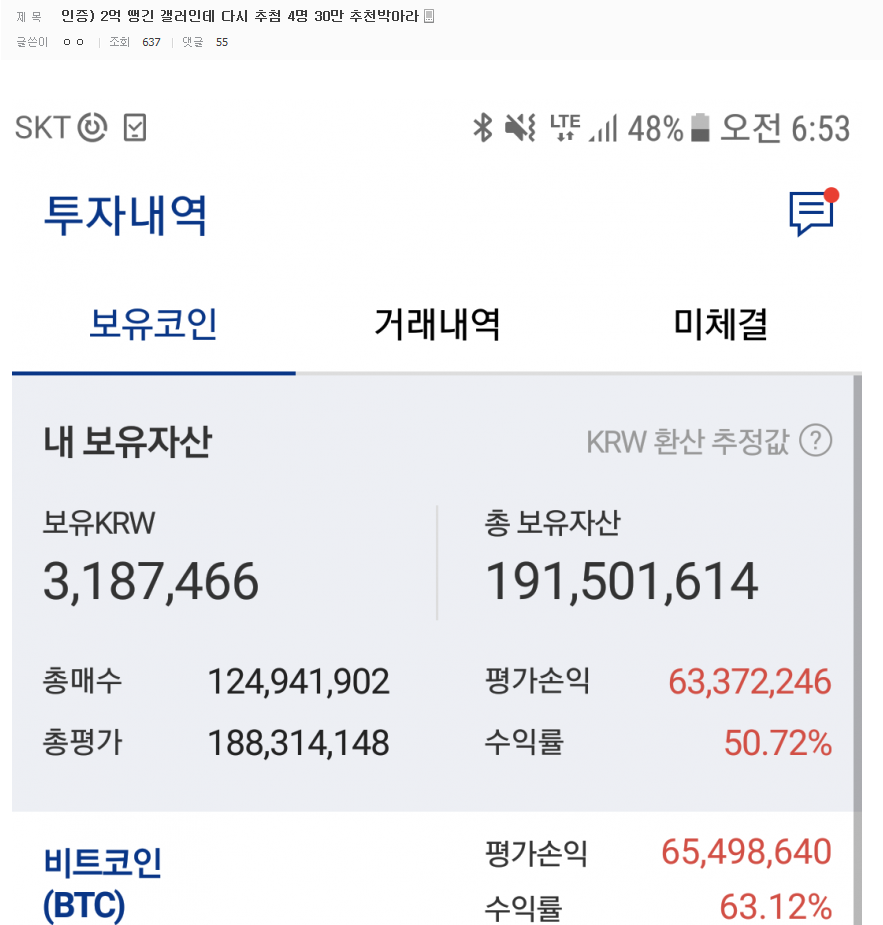Select 총매수 amount 124,941,902
This screenshot has width=883, height=925.
(298, 681)
